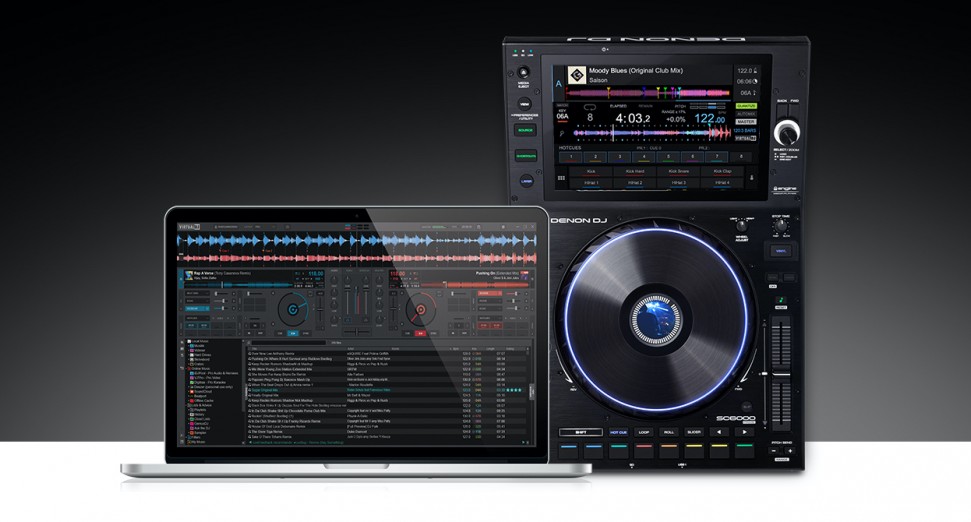Image resolution: width=971 pixels, height=522 pixels.
Task: Tap the Moody Blues track title on the Denon screen
Action: point(635,71)
